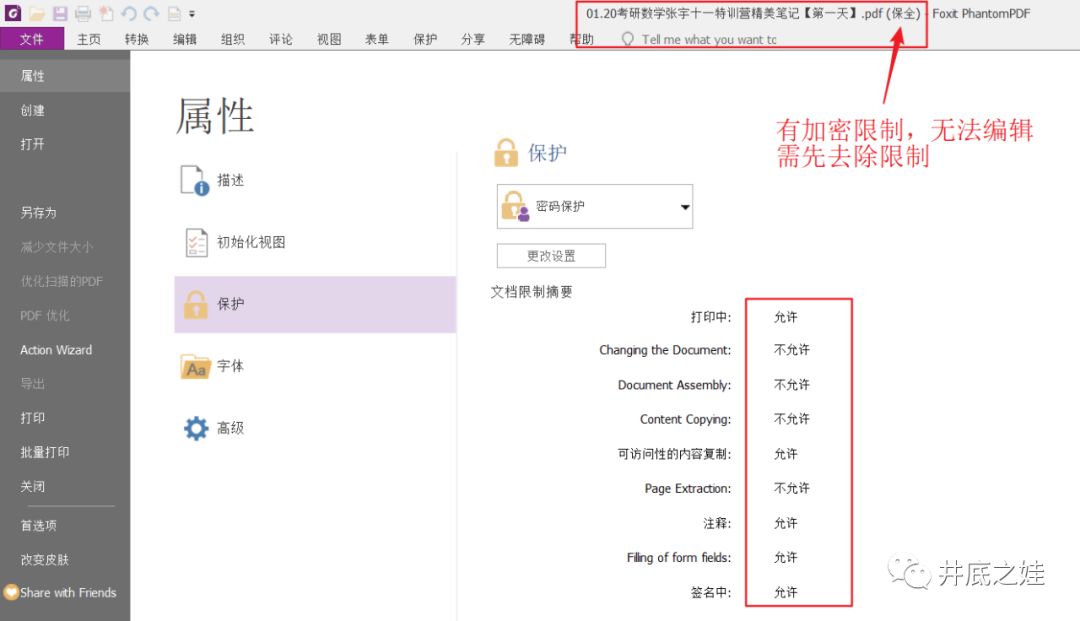
Task: Open the 高级 properties section
Action: pos(231,428)
